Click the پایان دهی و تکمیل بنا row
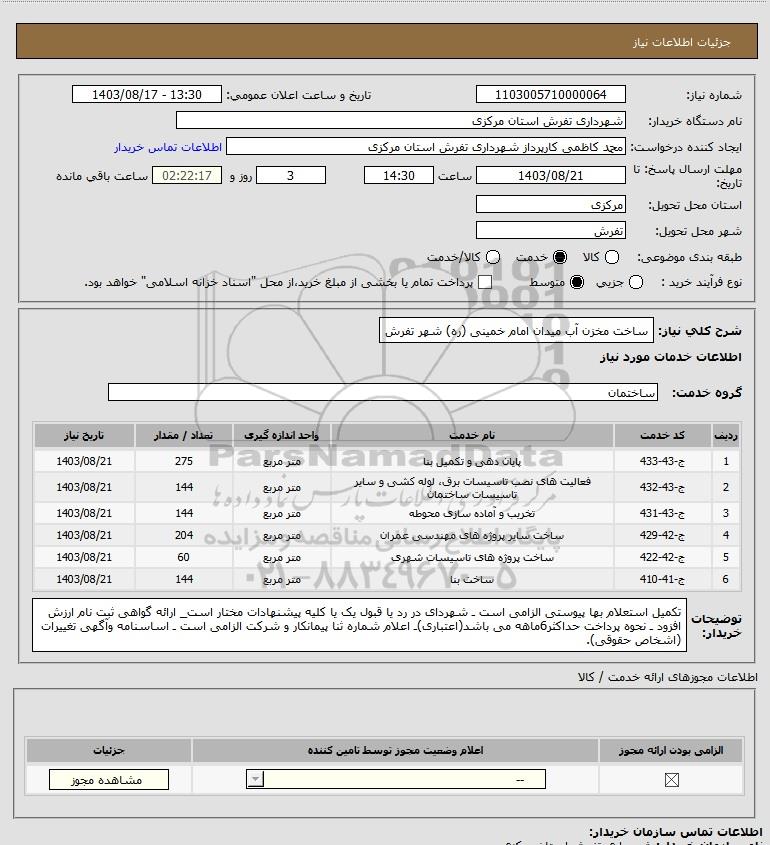Image resolution: width=770 pixels, height=845 pixels. tap(387, 461)
